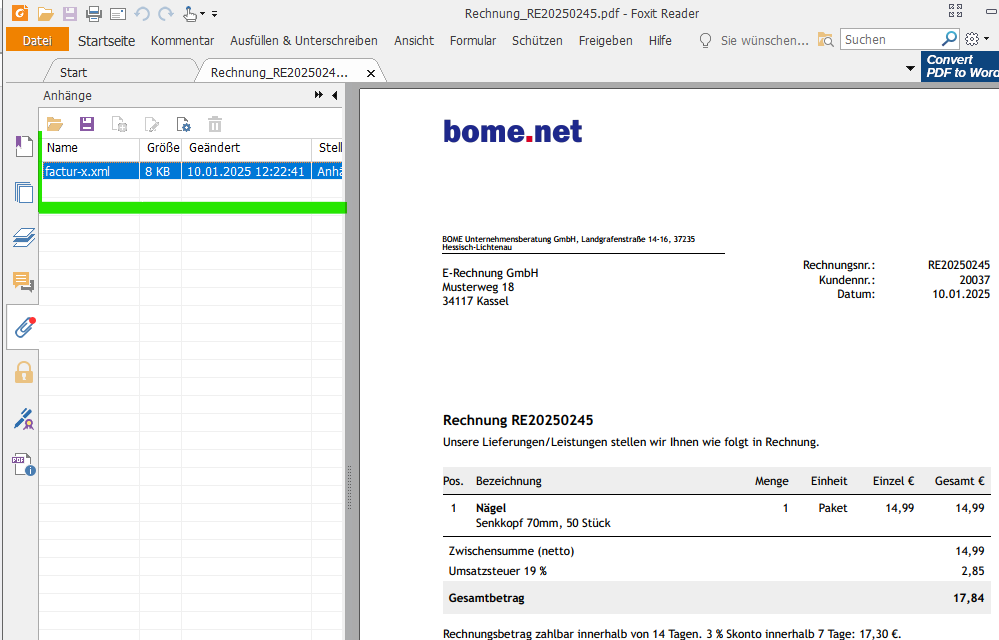Viewport: 999px width, 640px height.
Task: Open the Freigeben ribbon tab
Action: pyautogui.click(x=606, y=41)
